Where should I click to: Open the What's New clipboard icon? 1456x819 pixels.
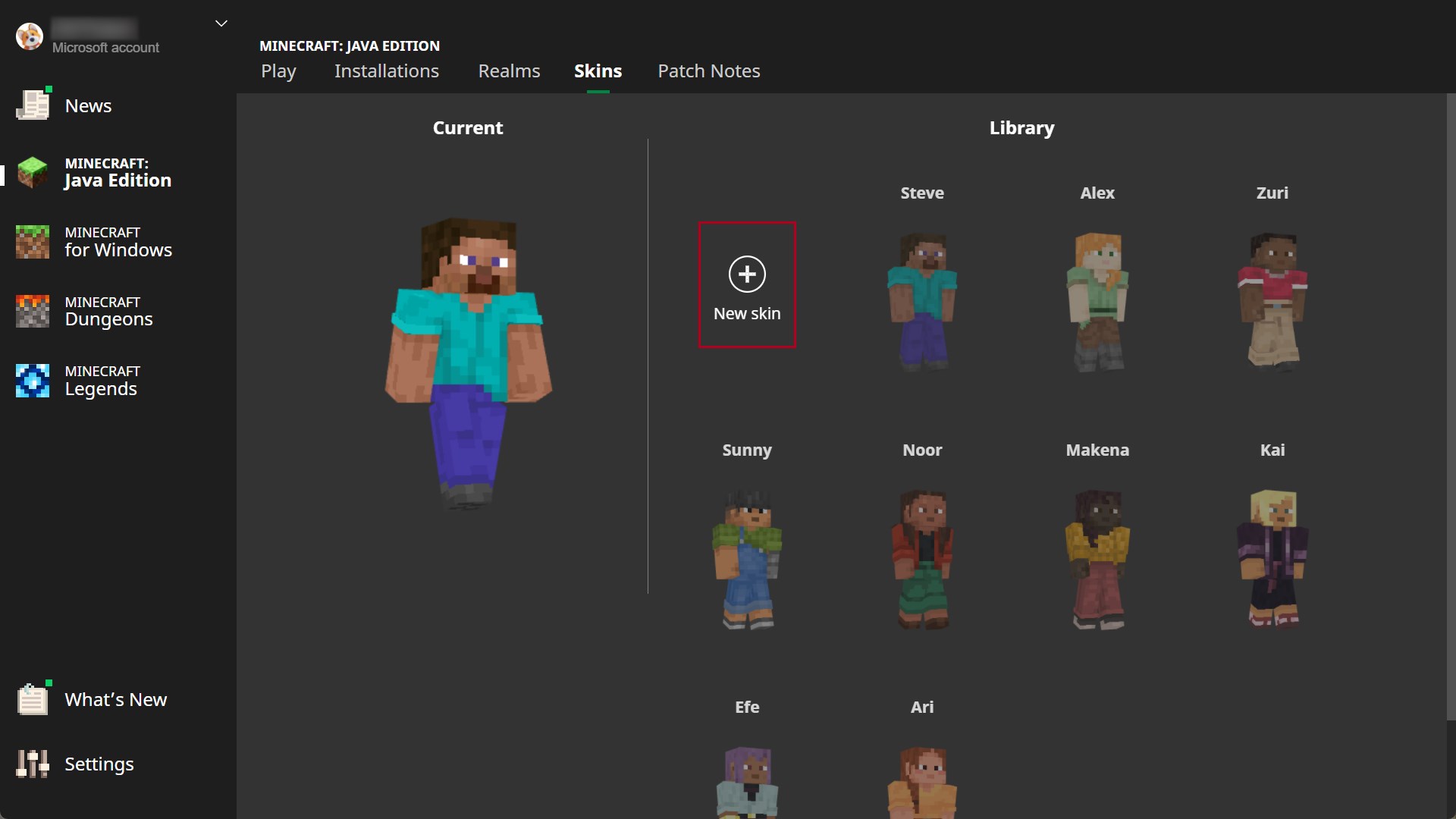coord(33,699)
